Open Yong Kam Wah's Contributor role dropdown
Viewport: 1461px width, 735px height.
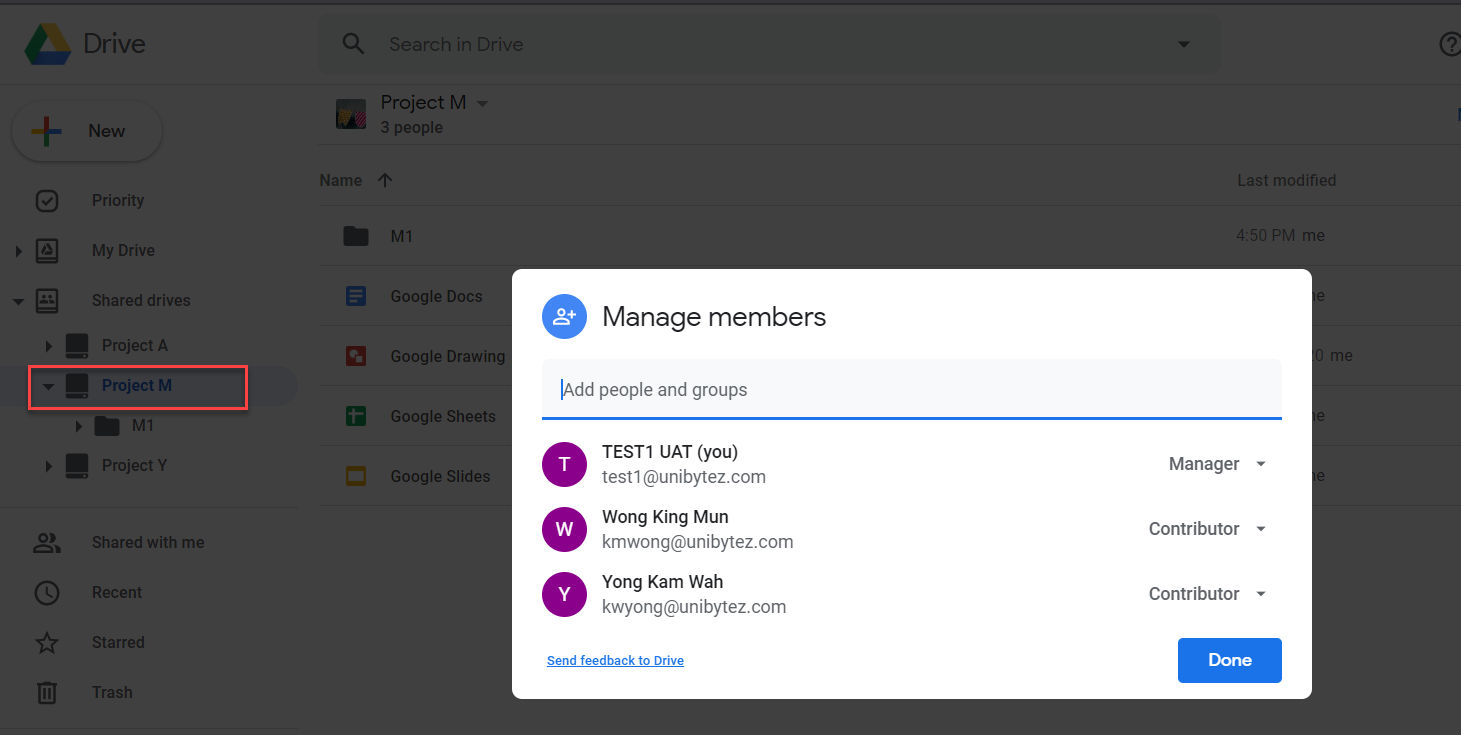pyautogui.click(x=1261, y=593)
